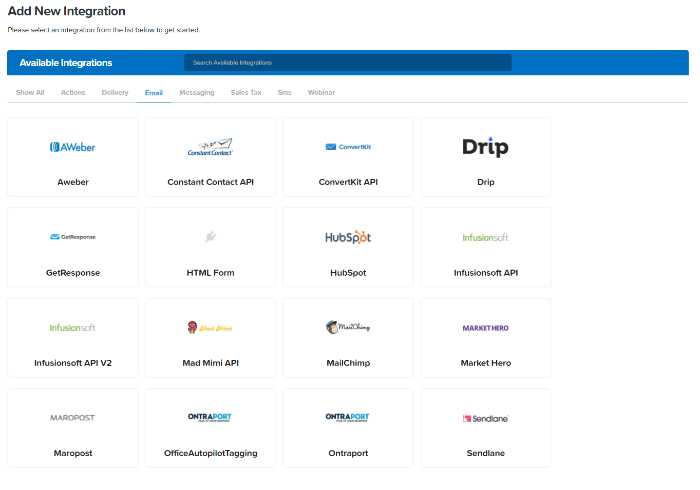Select the ConvertKit API label
This screenshot has height=490, width=700.
point(348,182)
